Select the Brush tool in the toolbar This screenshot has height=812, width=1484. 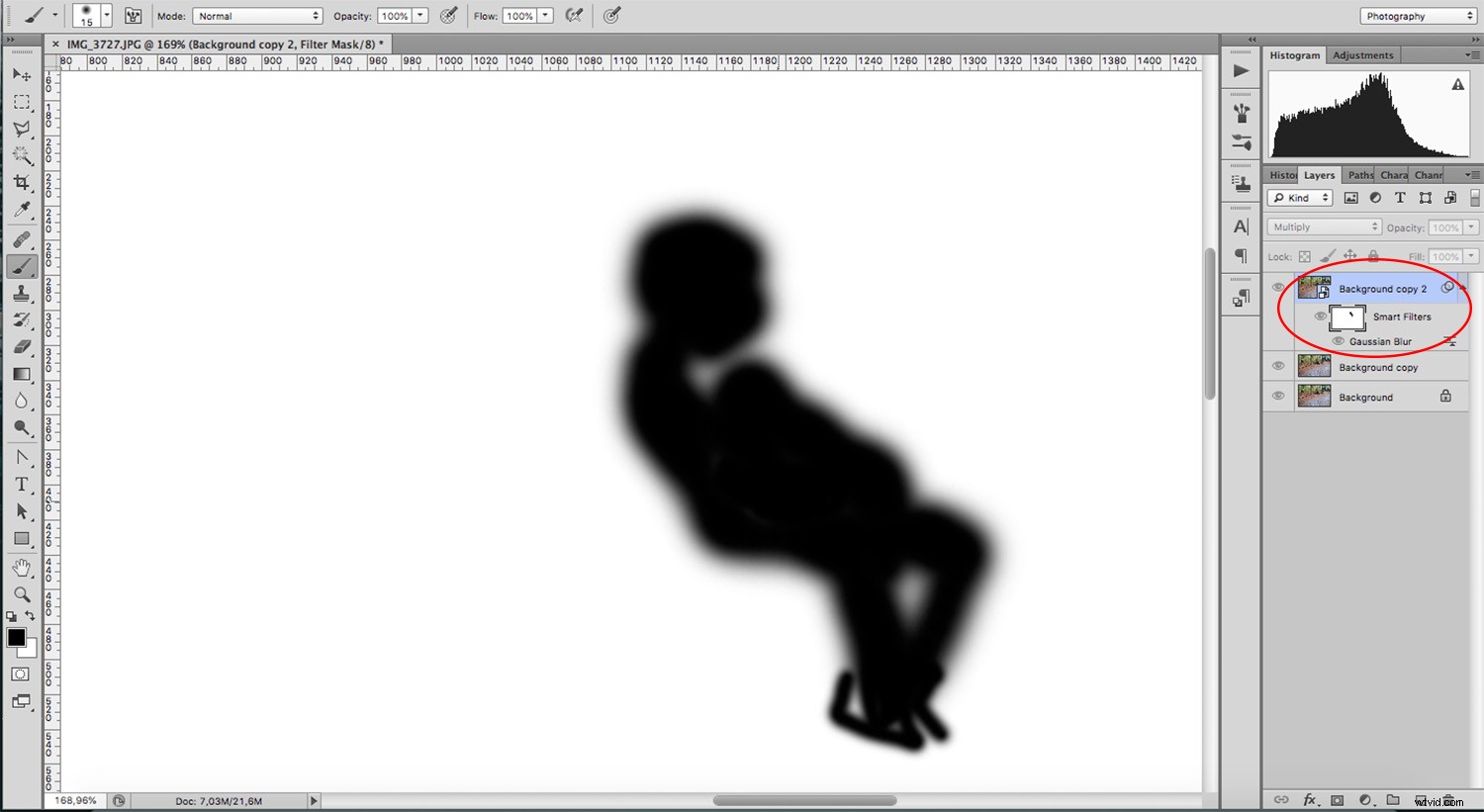pos(22,265)
